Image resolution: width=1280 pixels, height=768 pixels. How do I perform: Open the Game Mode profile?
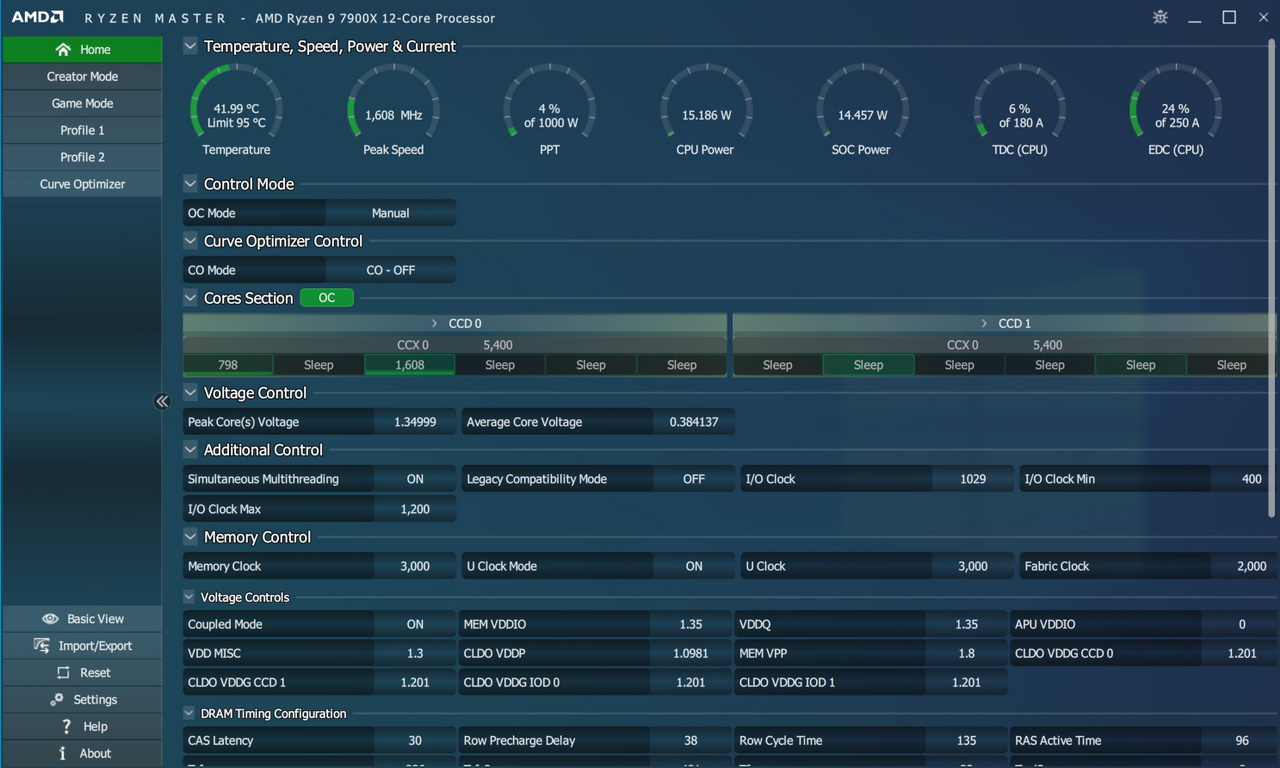point(82,103)
